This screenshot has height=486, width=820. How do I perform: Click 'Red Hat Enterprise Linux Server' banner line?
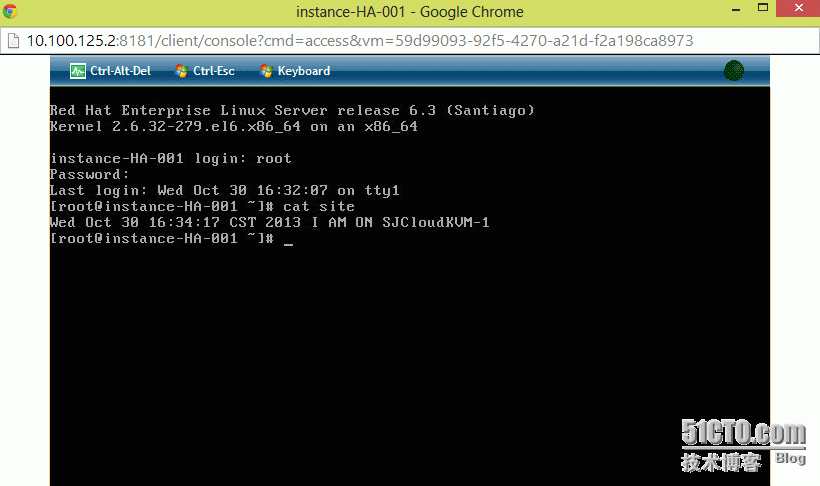click(x=292, y=110)
